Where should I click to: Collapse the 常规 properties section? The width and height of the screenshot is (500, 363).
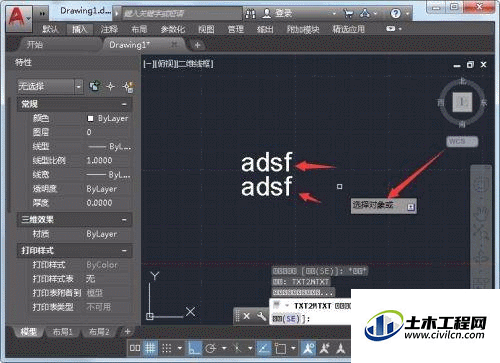pos(124,104)
